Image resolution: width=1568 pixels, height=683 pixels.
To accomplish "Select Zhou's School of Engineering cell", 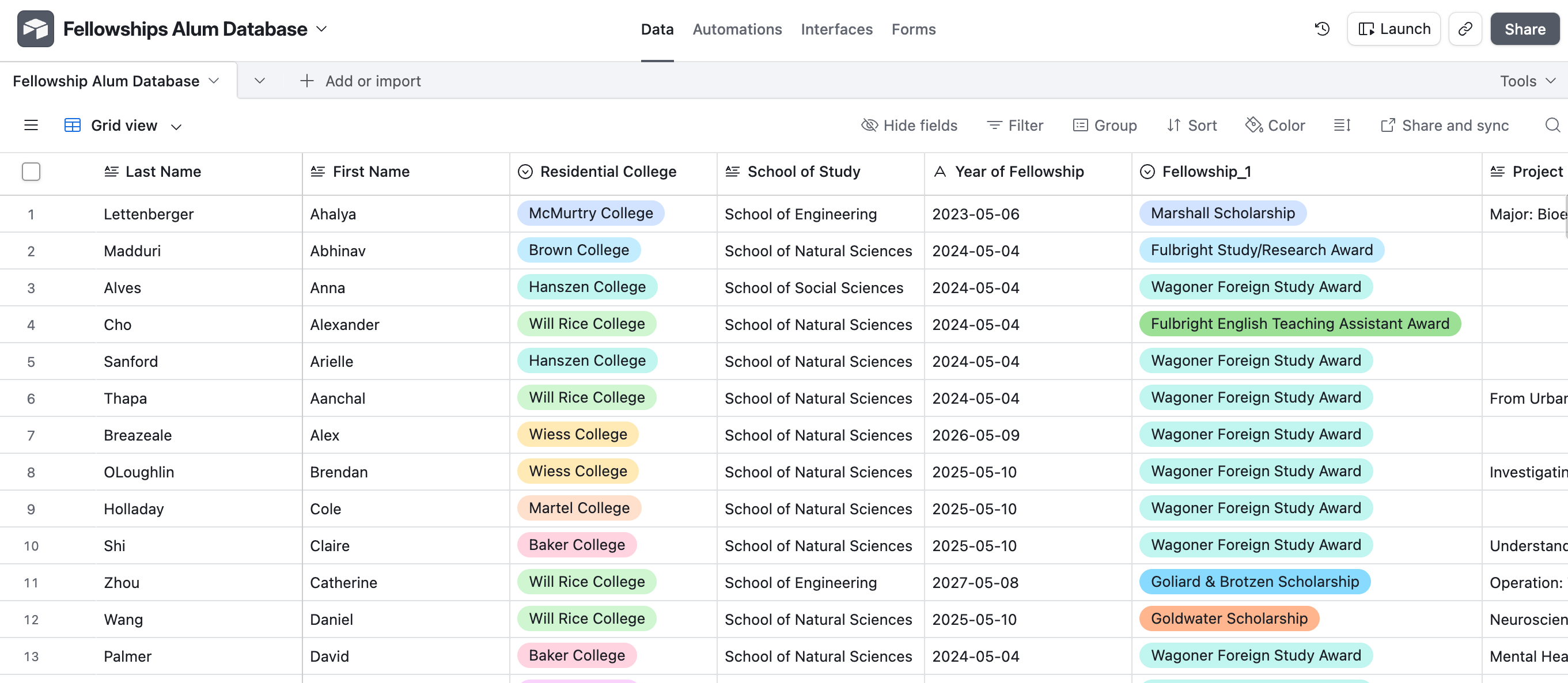I will tap(820, 583).
